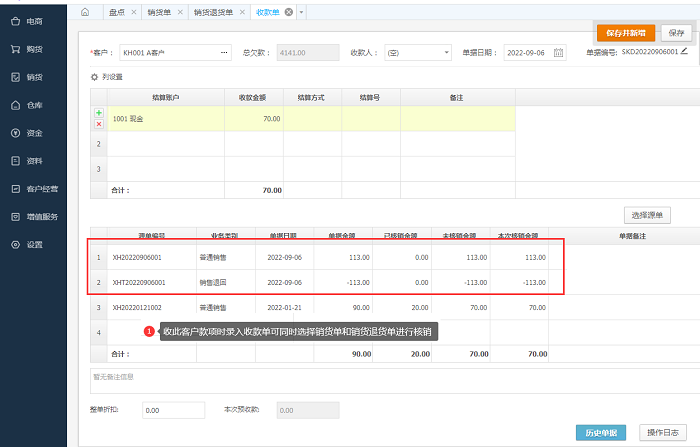Close the 收款单 tab

288,12
